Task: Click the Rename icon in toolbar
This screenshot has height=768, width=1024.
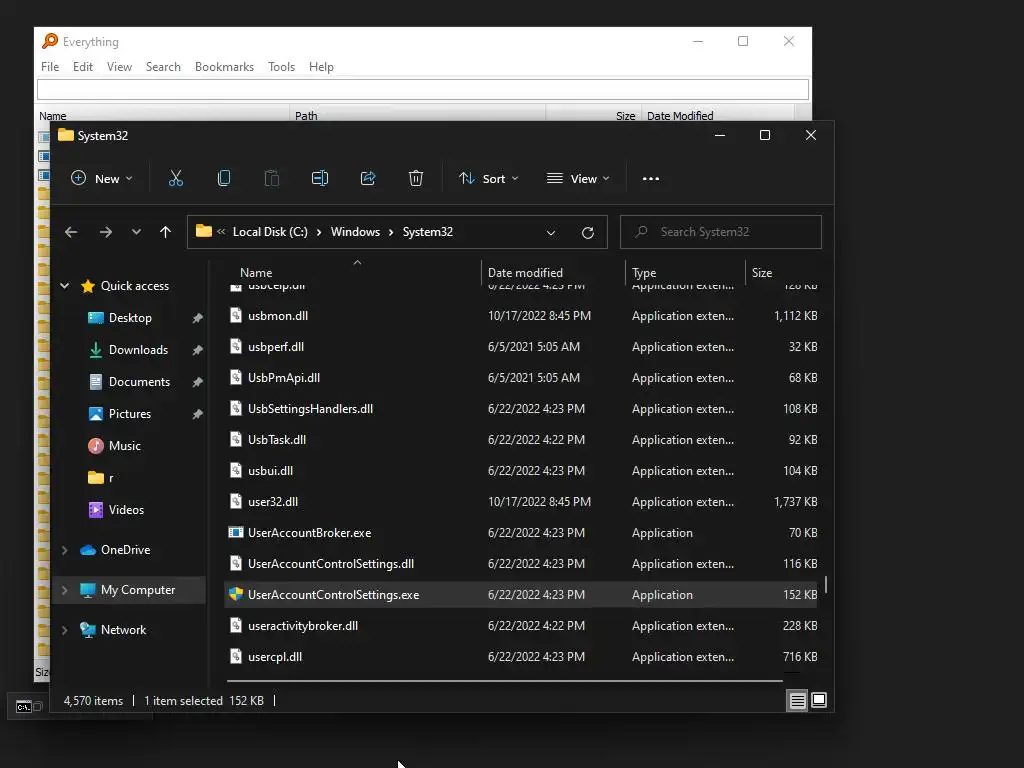Action: (320, 178)
